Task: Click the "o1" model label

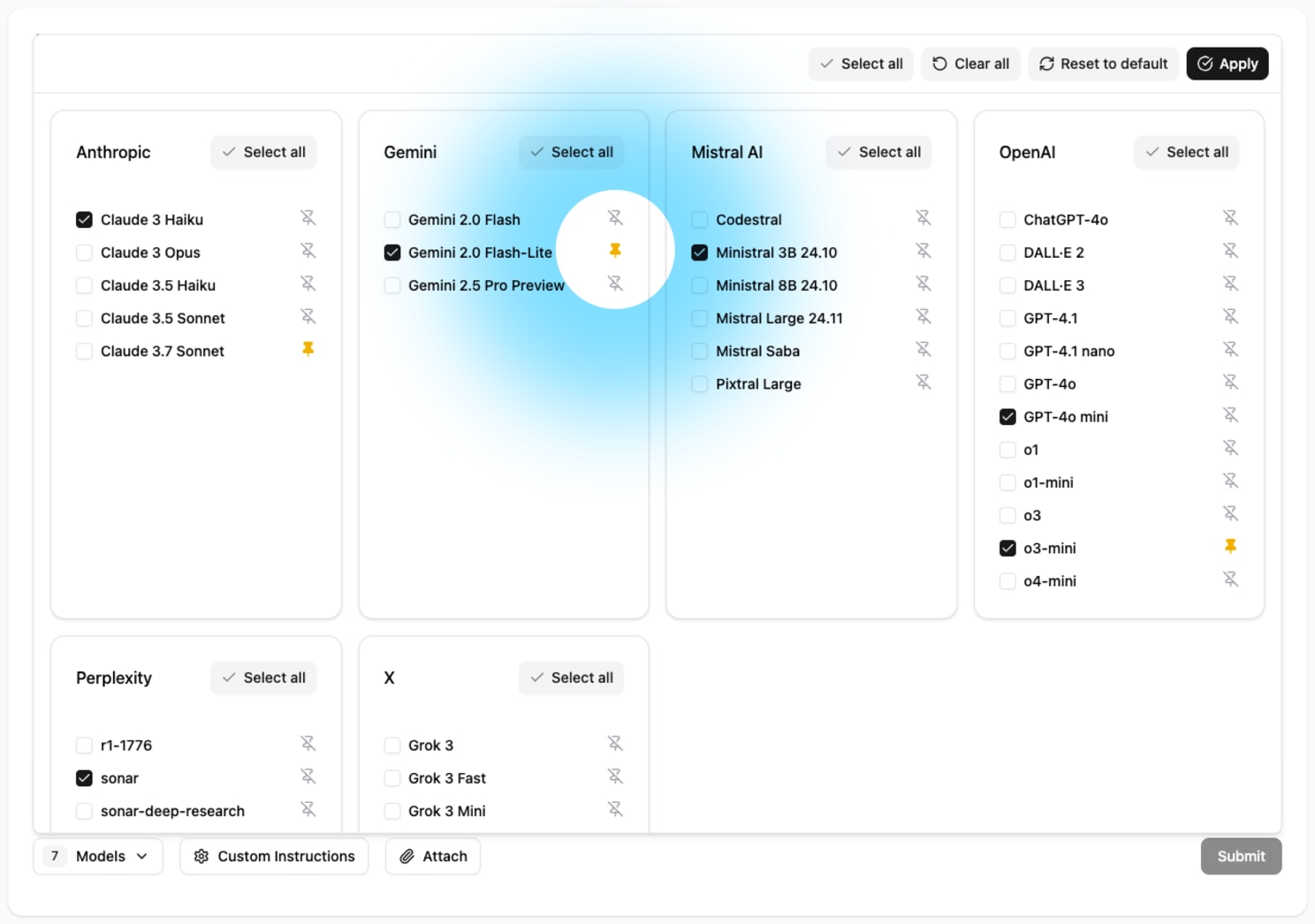Action: coord(1030,450)
